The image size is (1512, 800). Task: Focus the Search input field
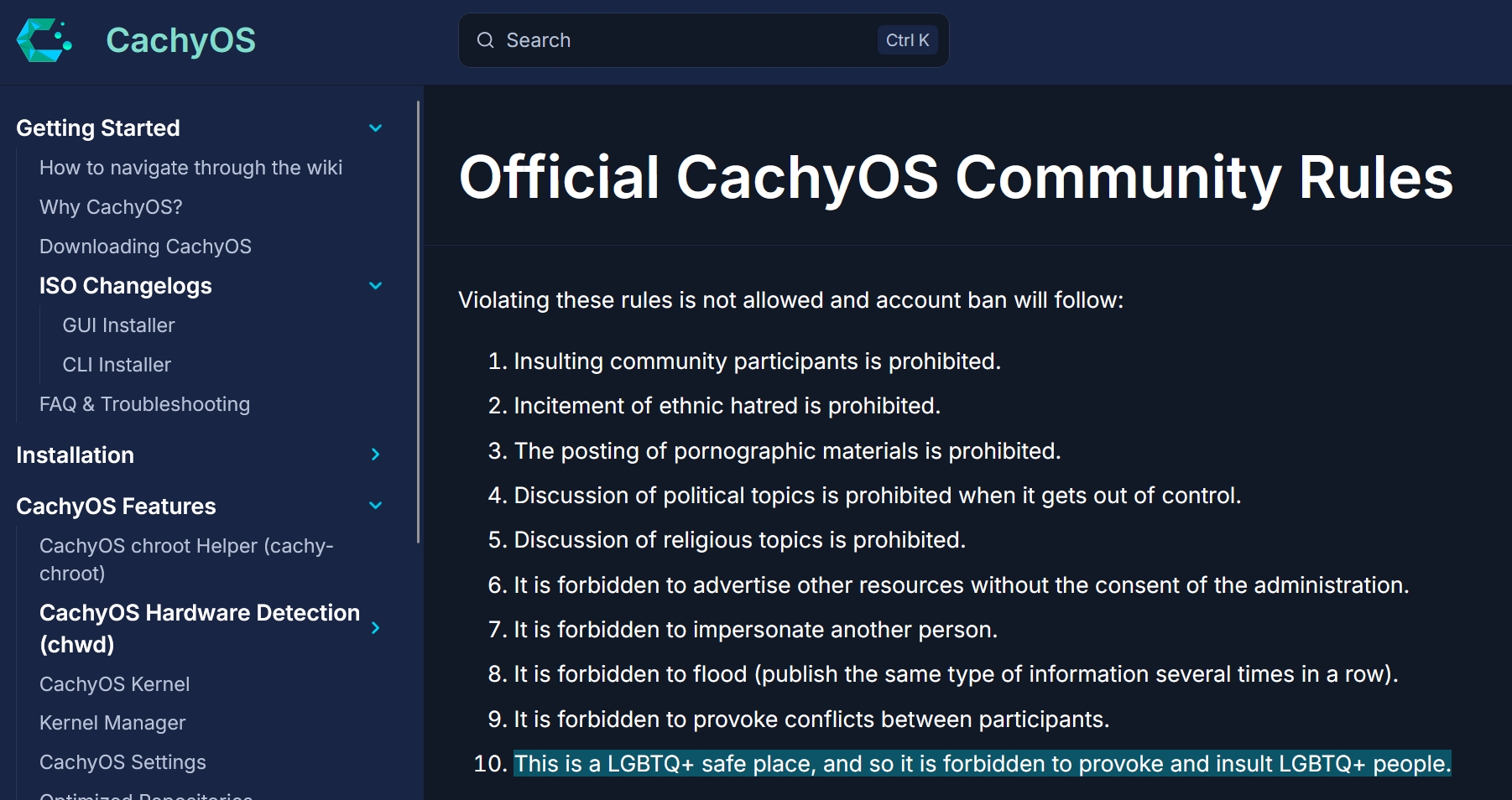pos(703,40)
